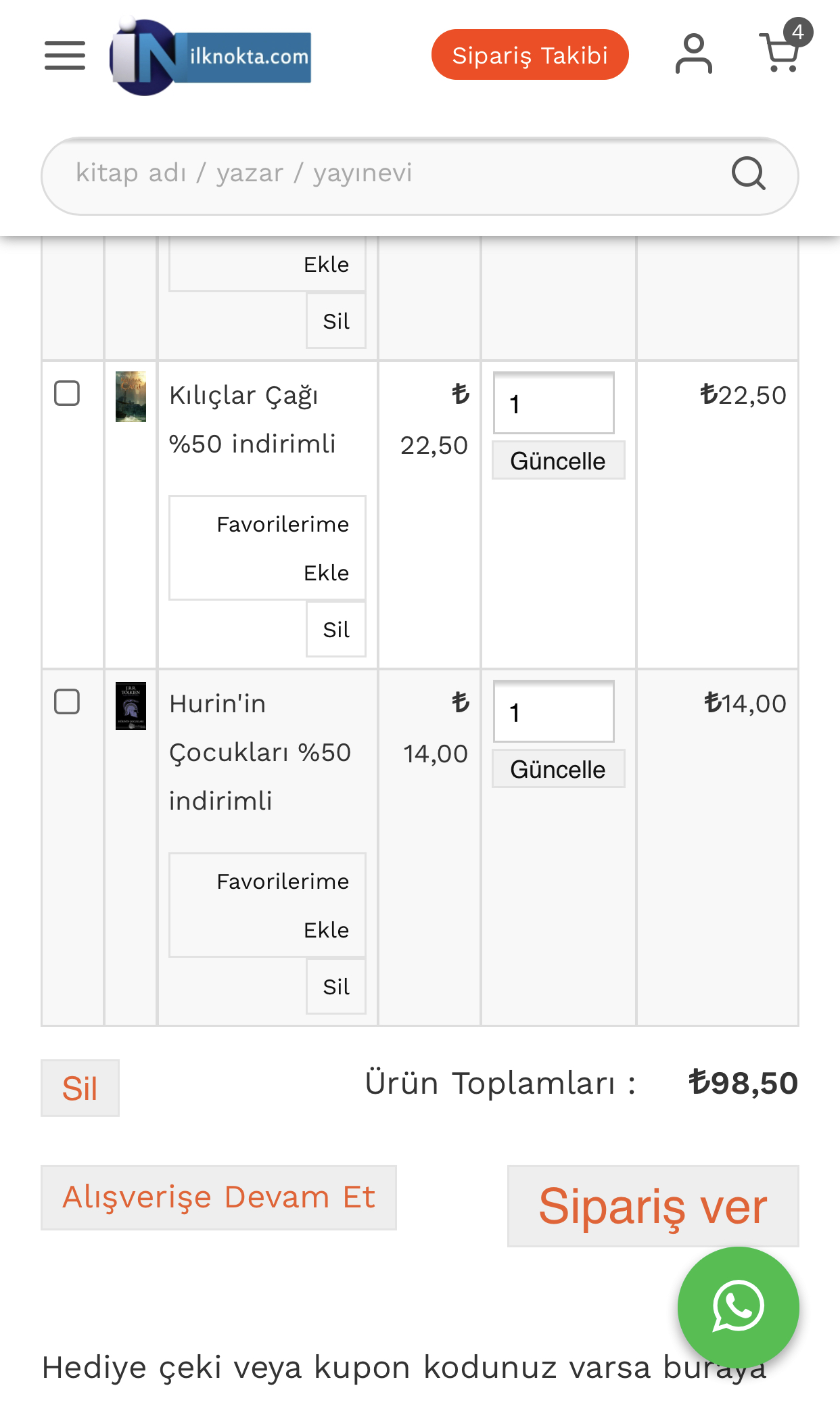The width and height of the screenshot is (840, 1409).
Task: Click the search magnifier icon
Action: (748, 174)
